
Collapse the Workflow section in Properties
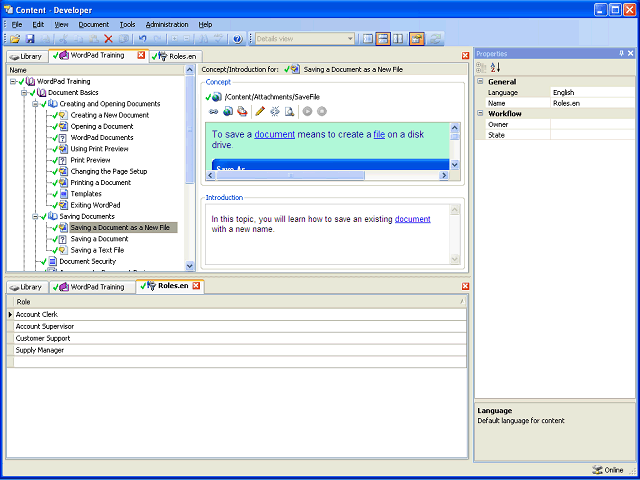tap(480, 113)
